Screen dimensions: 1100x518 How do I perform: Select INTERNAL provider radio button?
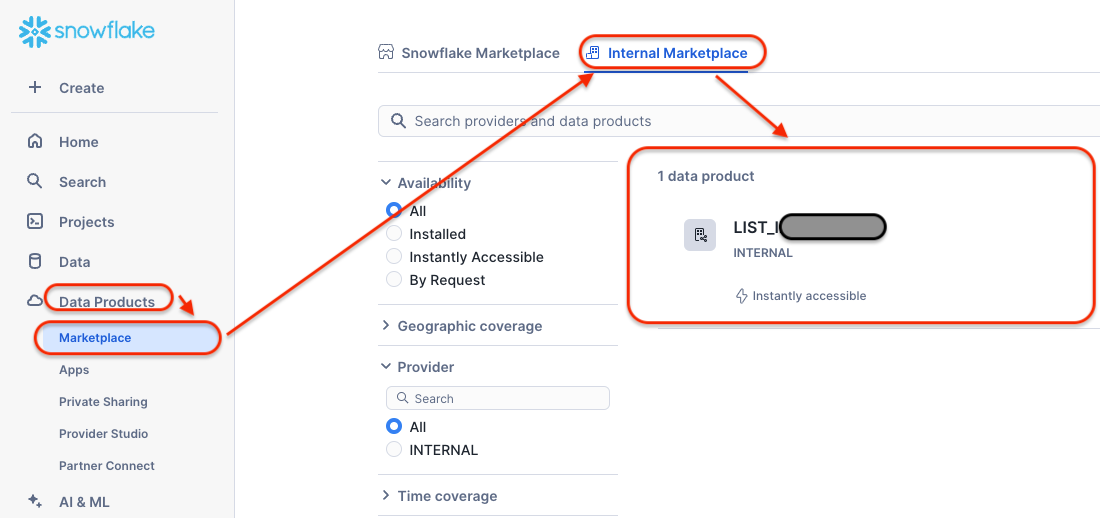(x=394, y=449)
